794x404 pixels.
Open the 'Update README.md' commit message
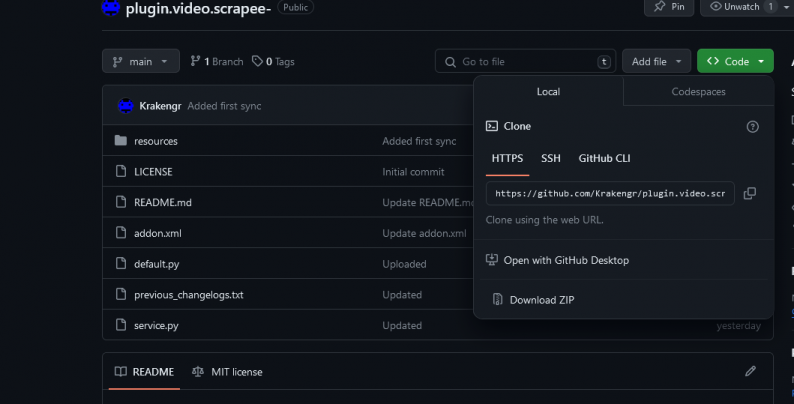428,203
